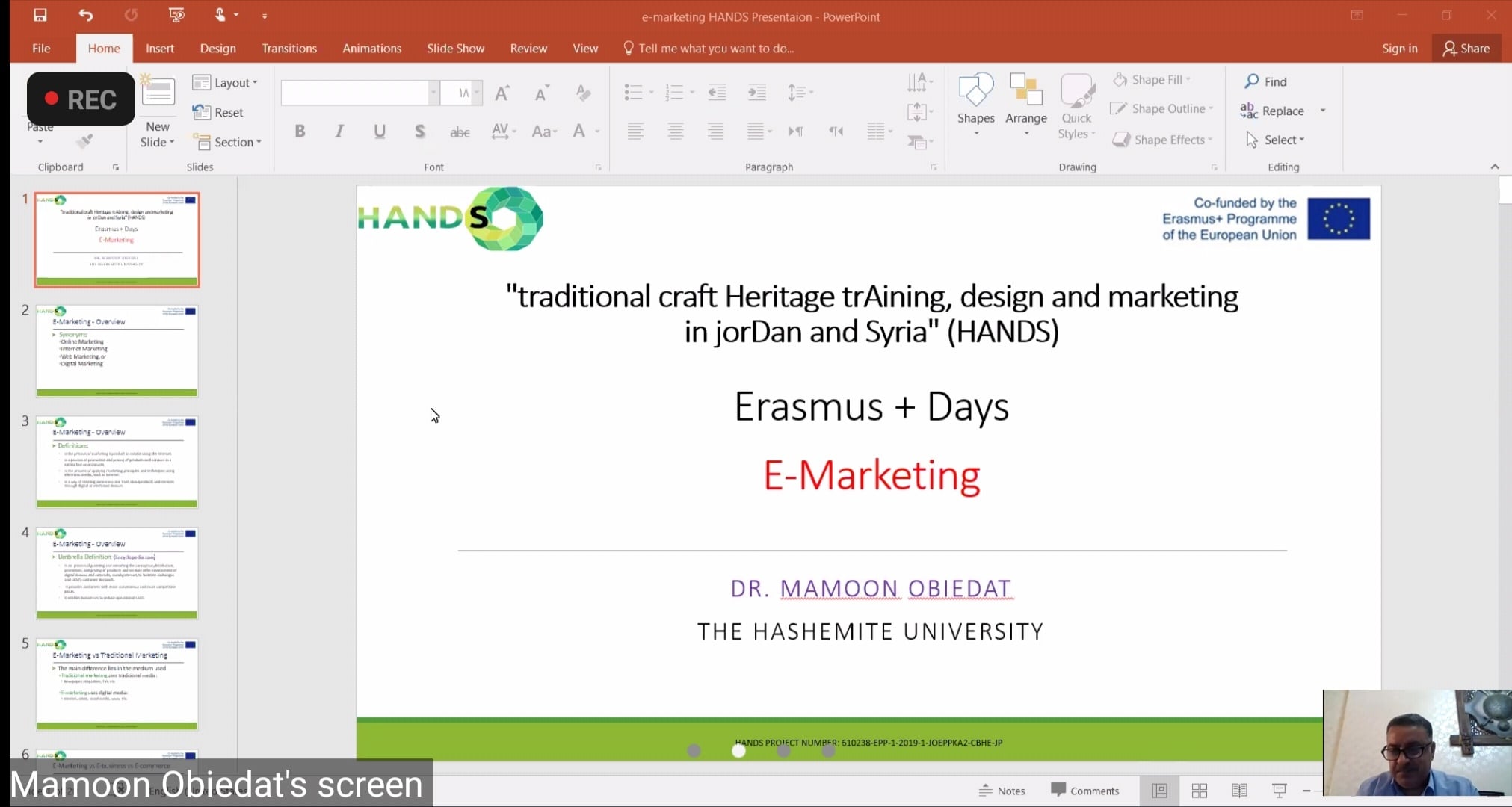Screen dimensions: 1512x807
Task: Open Align Text options
Action: [920, 112]
